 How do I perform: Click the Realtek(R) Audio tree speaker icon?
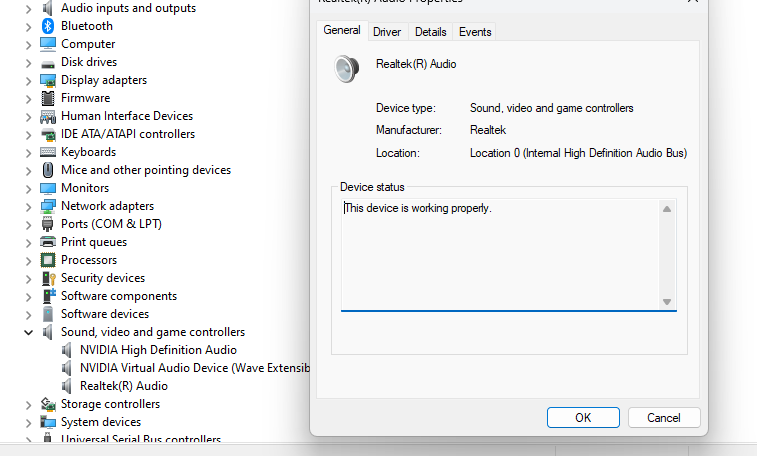[x=67, y=386]
